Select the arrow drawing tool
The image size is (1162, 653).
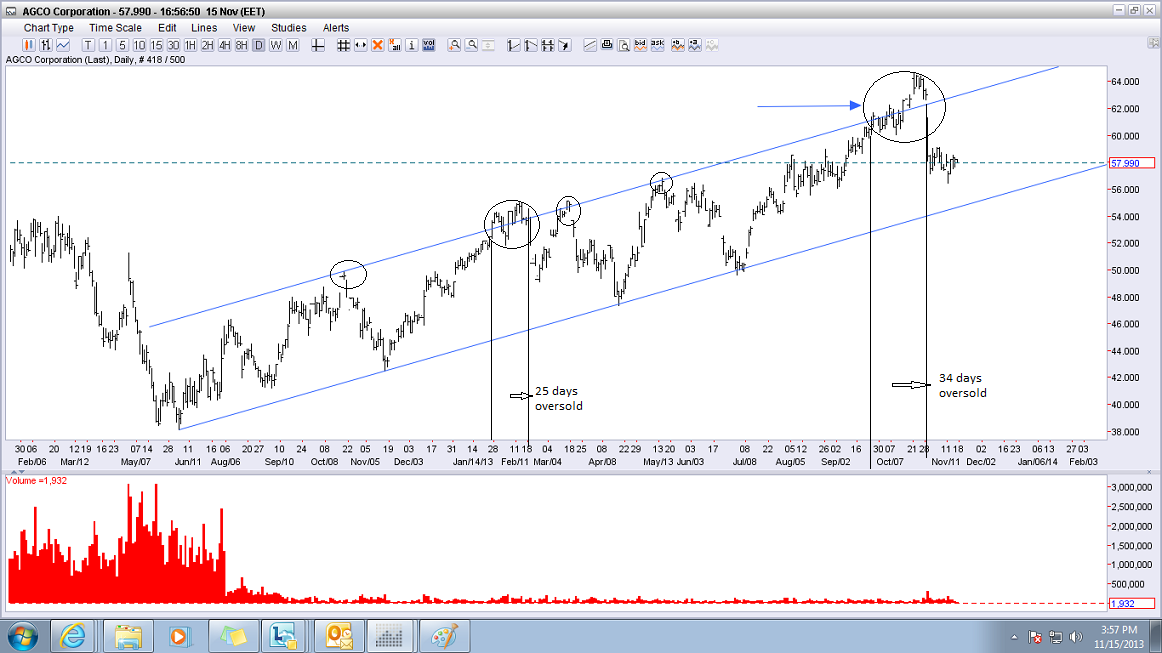click(565, 45)
